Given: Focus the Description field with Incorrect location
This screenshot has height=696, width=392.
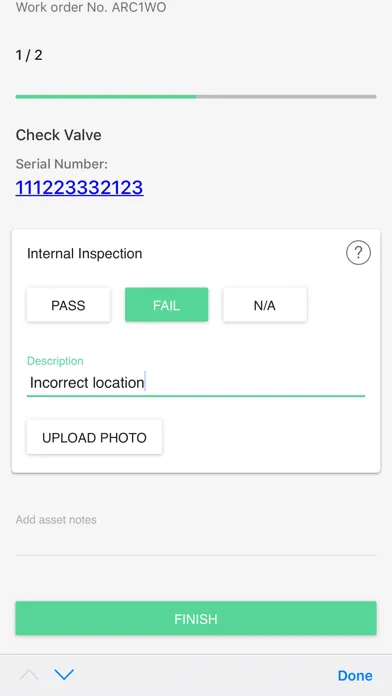Looking at the screenshot, I should 196,383.
